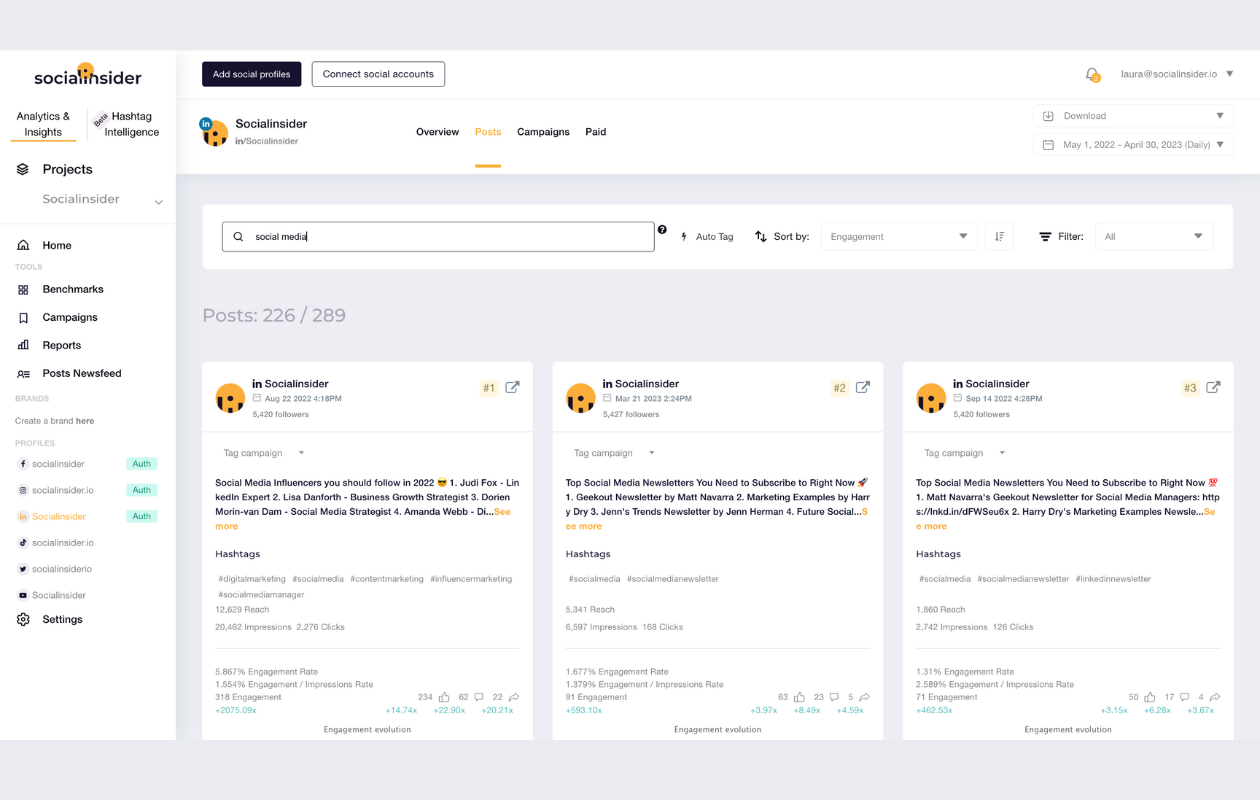The width and height of the screenshot is (1260, 800).
Task: Click the Settings gear icon
Action: [23, 619]
